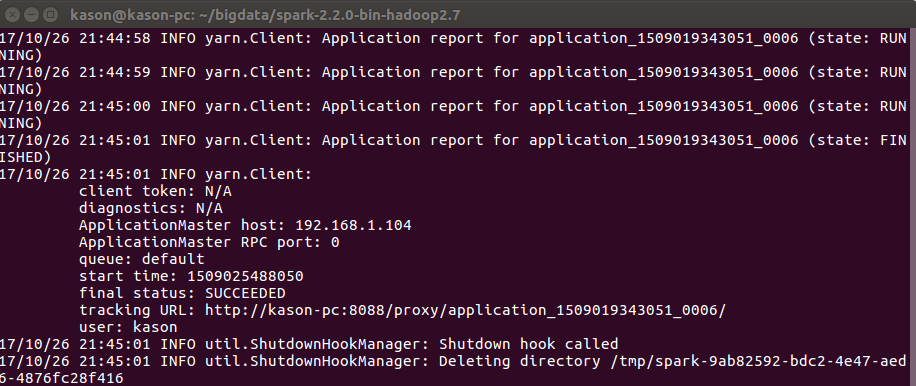Click the 'client token: N/A' line
The image size is (916, 386).
click(155, 191)
